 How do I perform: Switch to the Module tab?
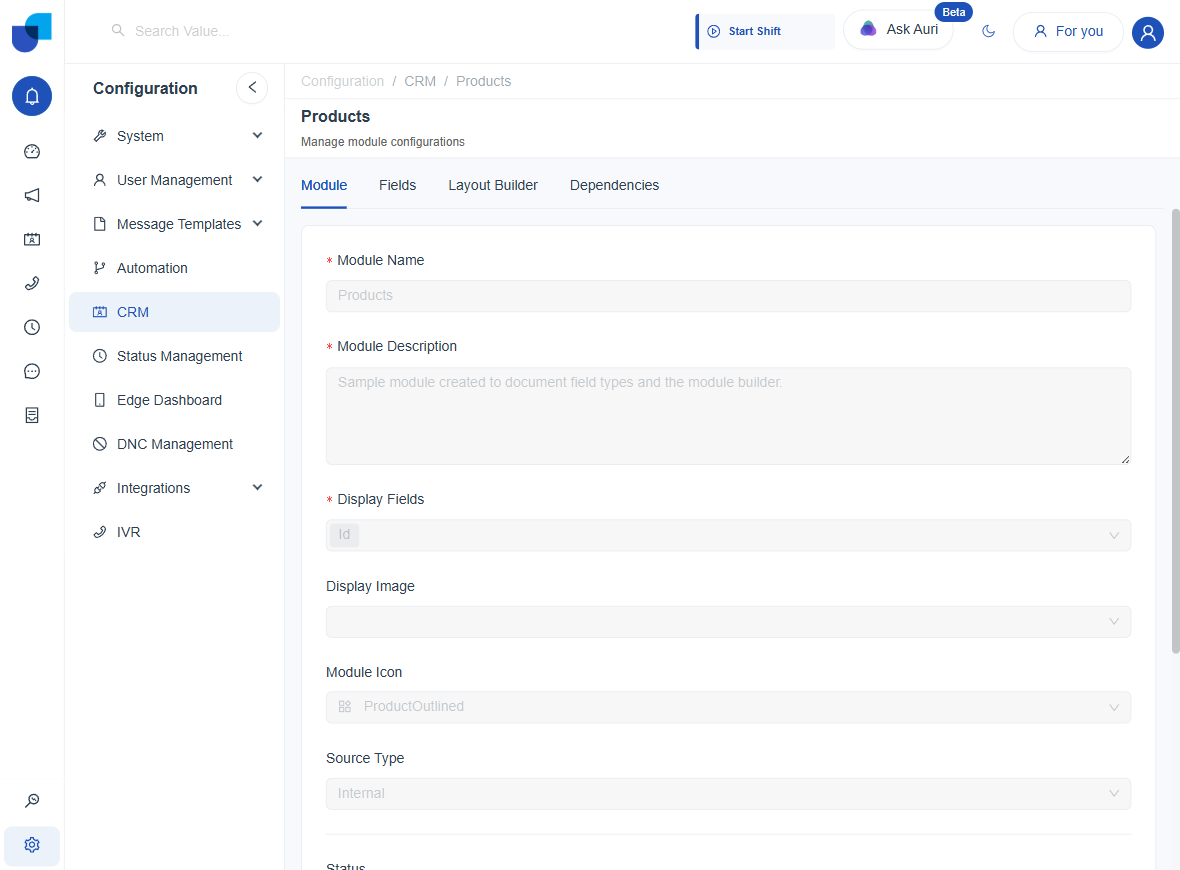coord(324,185)
